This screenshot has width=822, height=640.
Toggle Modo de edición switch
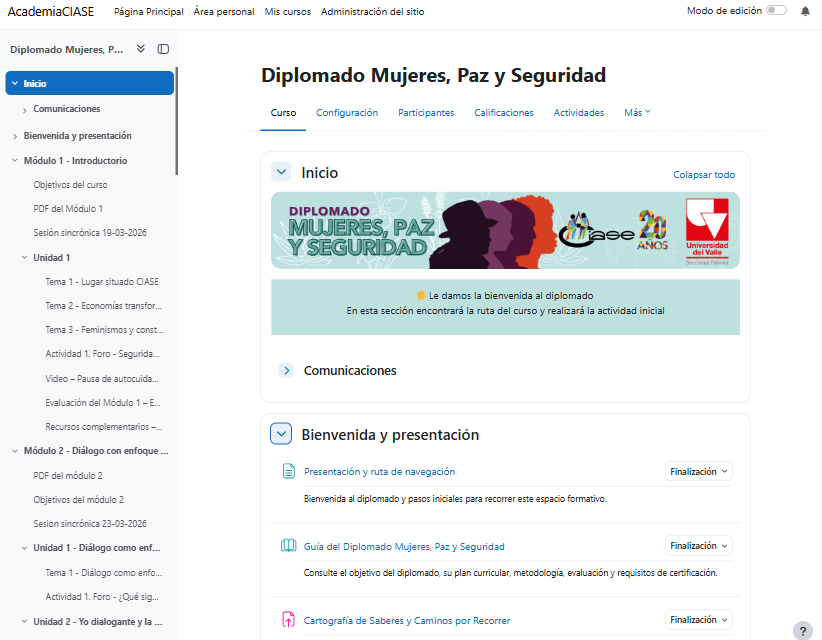click(776, 10)
